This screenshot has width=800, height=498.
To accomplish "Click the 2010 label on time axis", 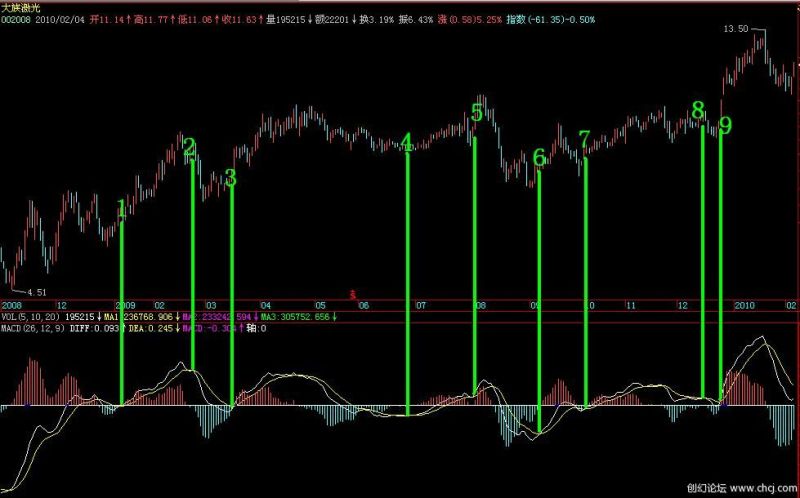I will [743, 304].
